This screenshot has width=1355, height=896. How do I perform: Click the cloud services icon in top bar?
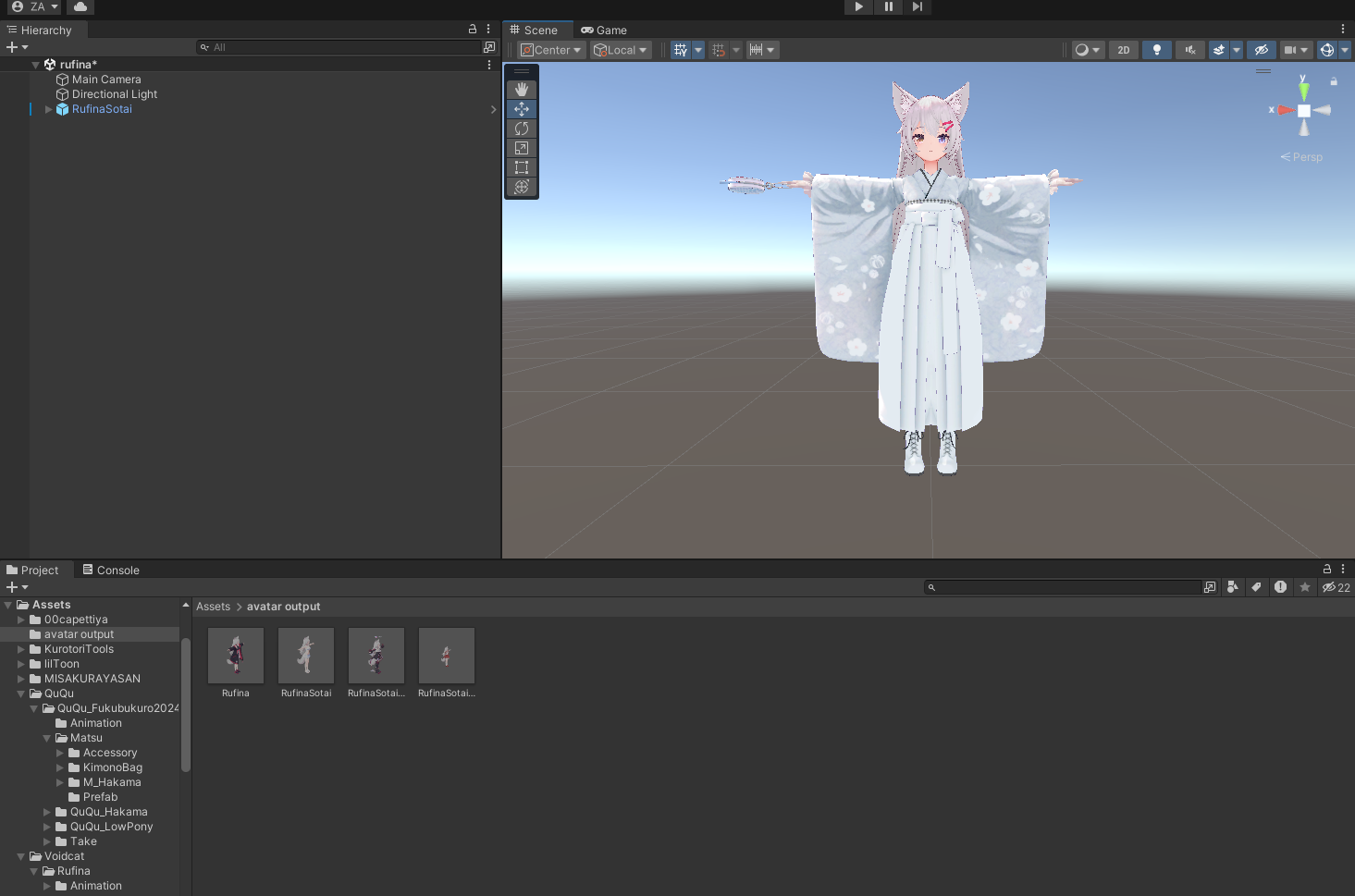tap(80, 6)
